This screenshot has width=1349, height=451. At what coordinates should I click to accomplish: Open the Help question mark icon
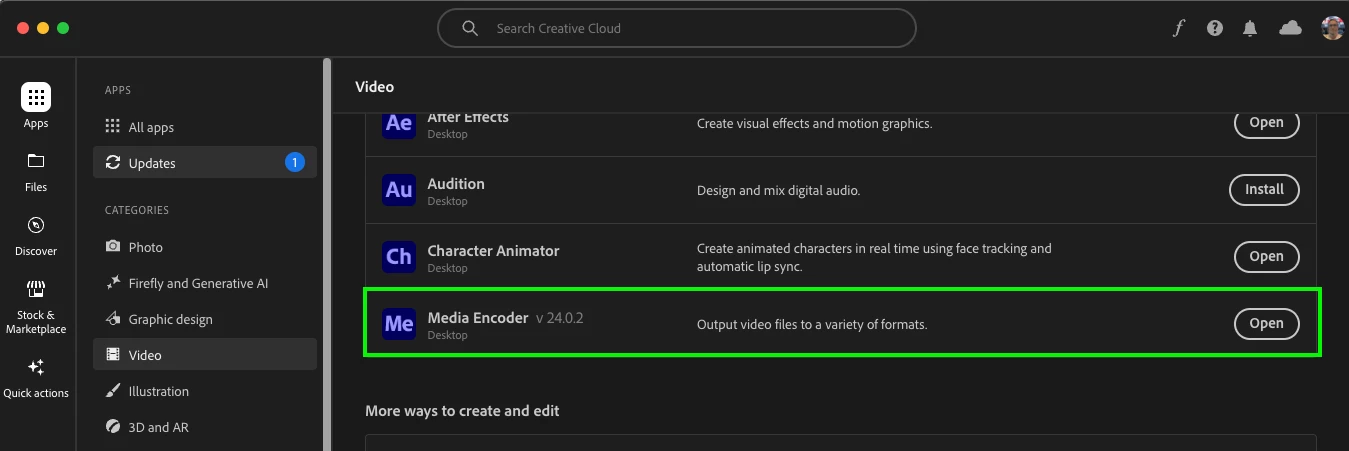click(1215, 28)
